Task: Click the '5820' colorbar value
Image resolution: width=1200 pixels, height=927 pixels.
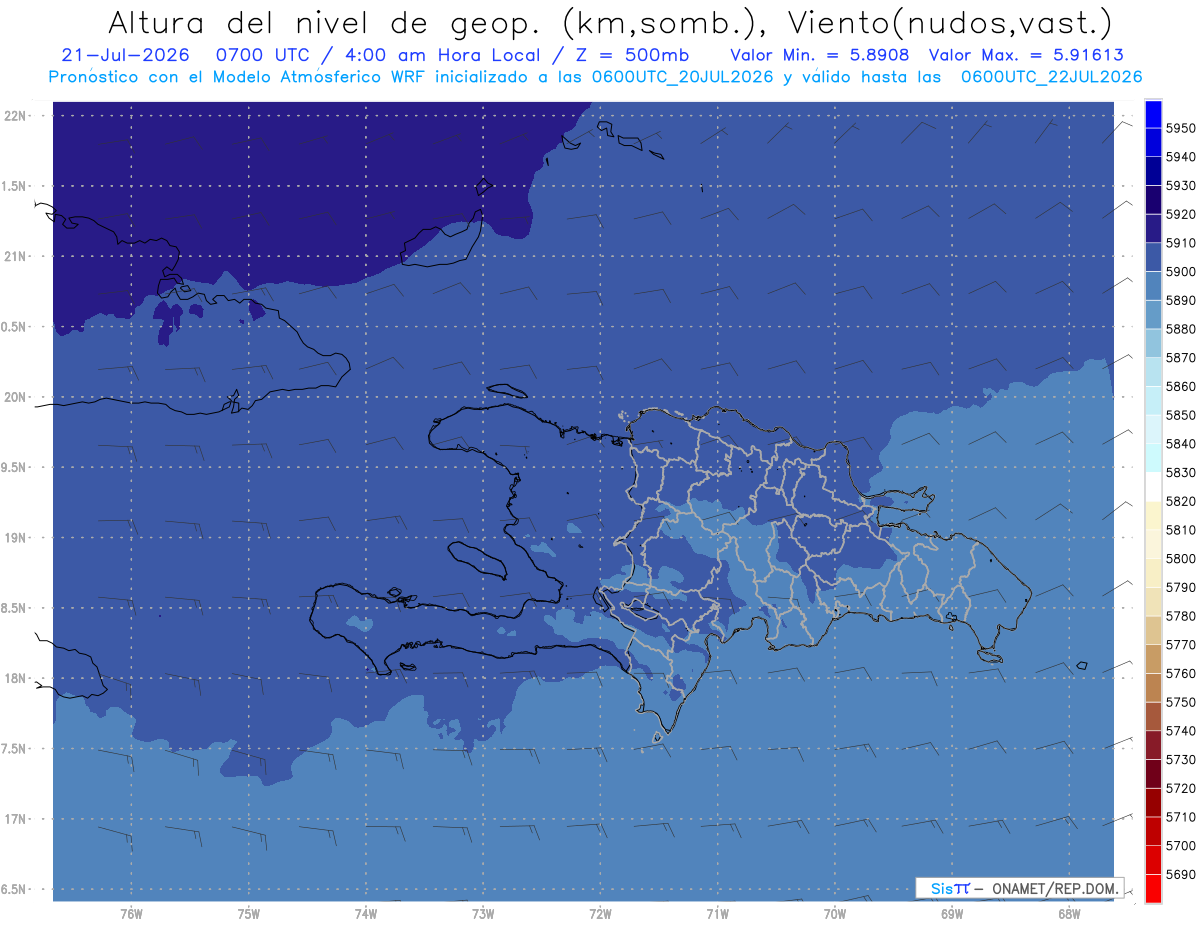Action: point(1180,501)
